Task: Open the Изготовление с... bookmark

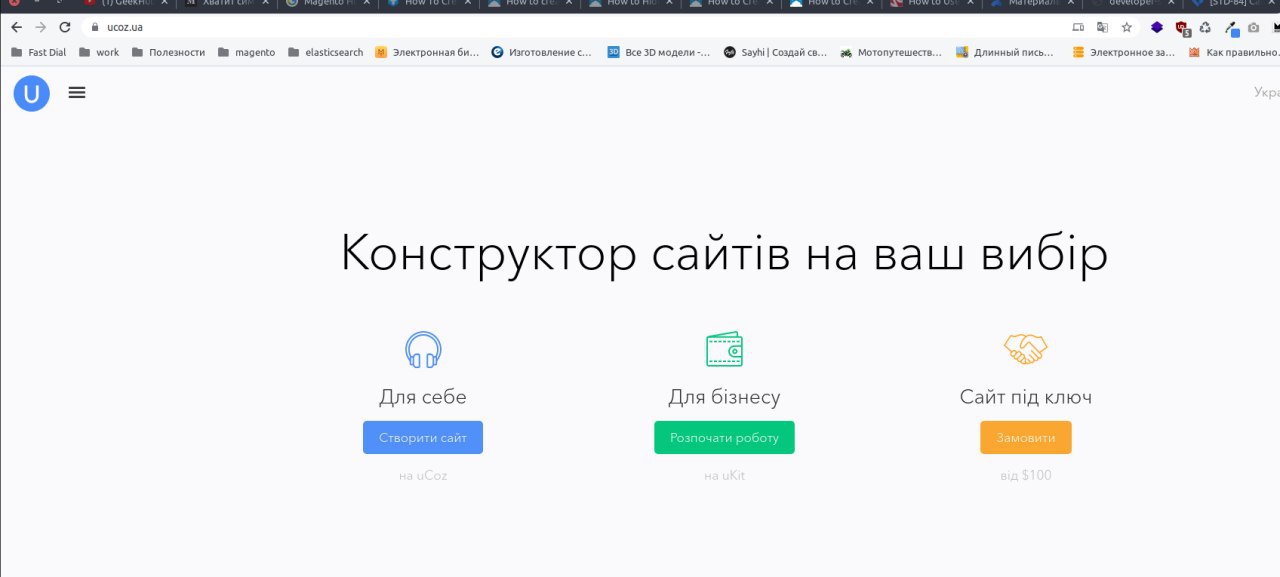Action: coord(541,52)
